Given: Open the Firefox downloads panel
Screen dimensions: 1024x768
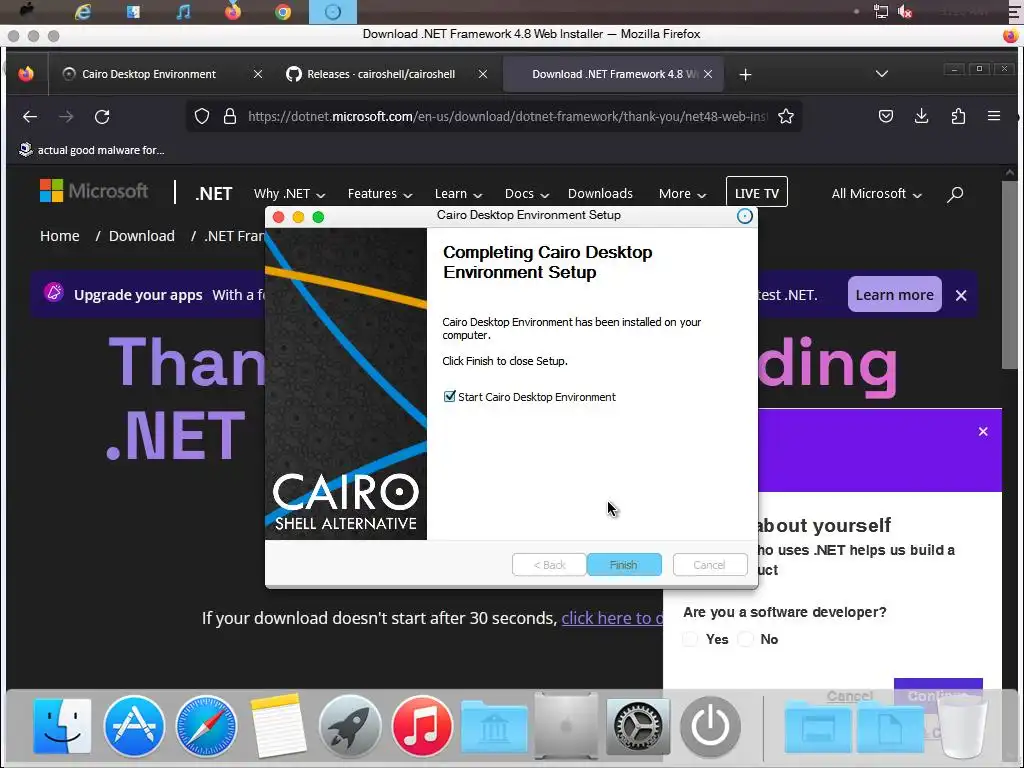Looking at the screenshot, I should click(x=921, y=116).
